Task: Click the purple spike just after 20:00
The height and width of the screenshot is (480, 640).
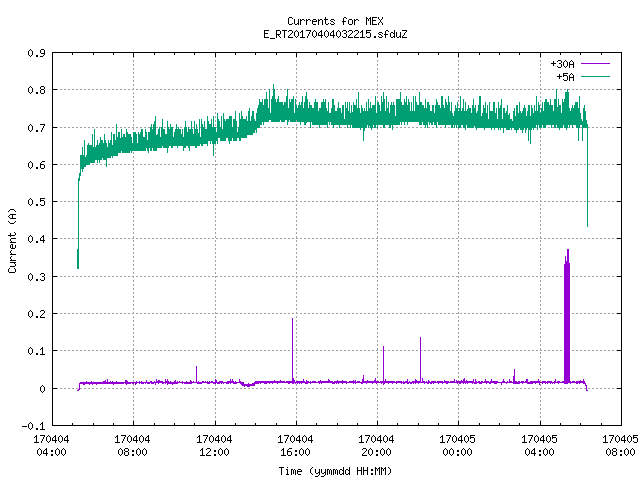Action: (x=383, y=364)
